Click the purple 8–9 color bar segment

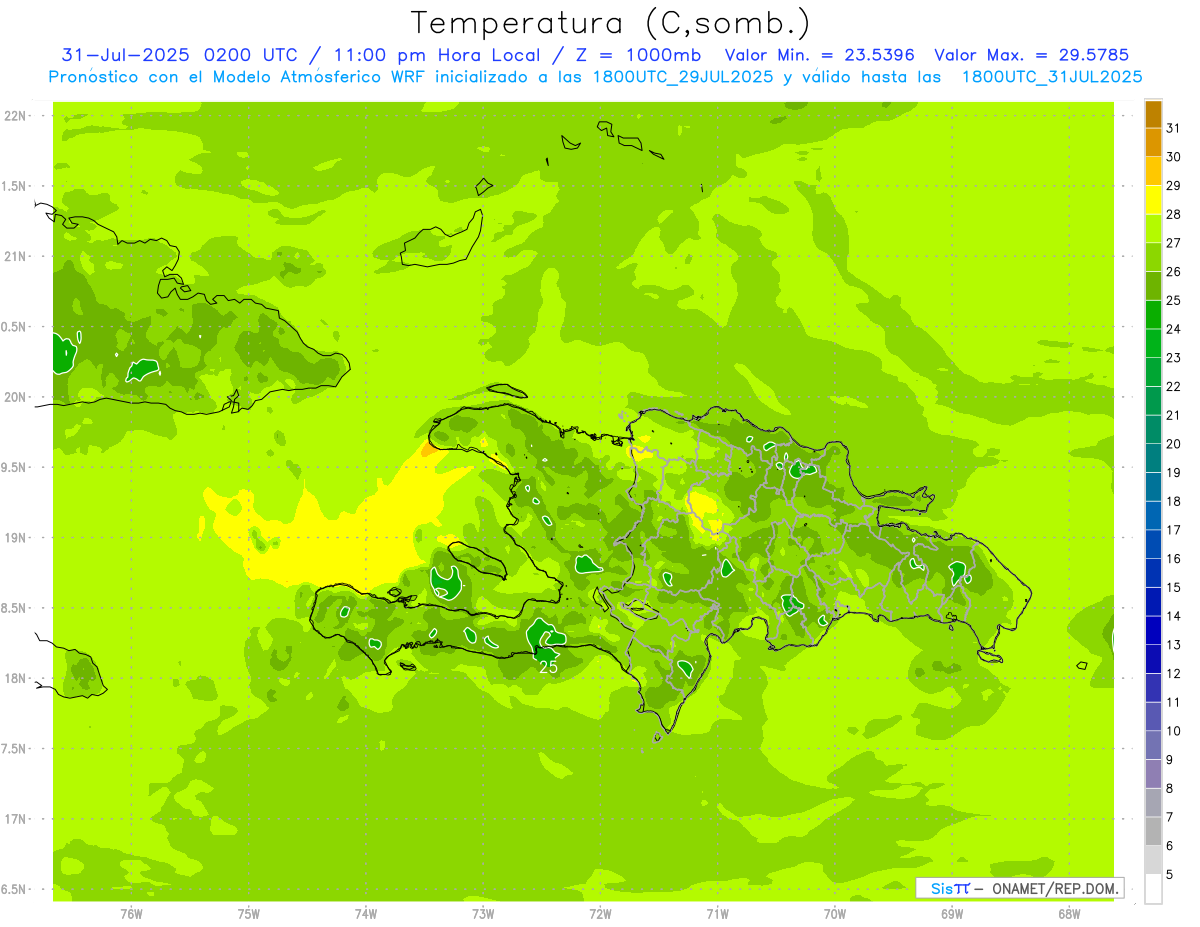click(1153, 774)
